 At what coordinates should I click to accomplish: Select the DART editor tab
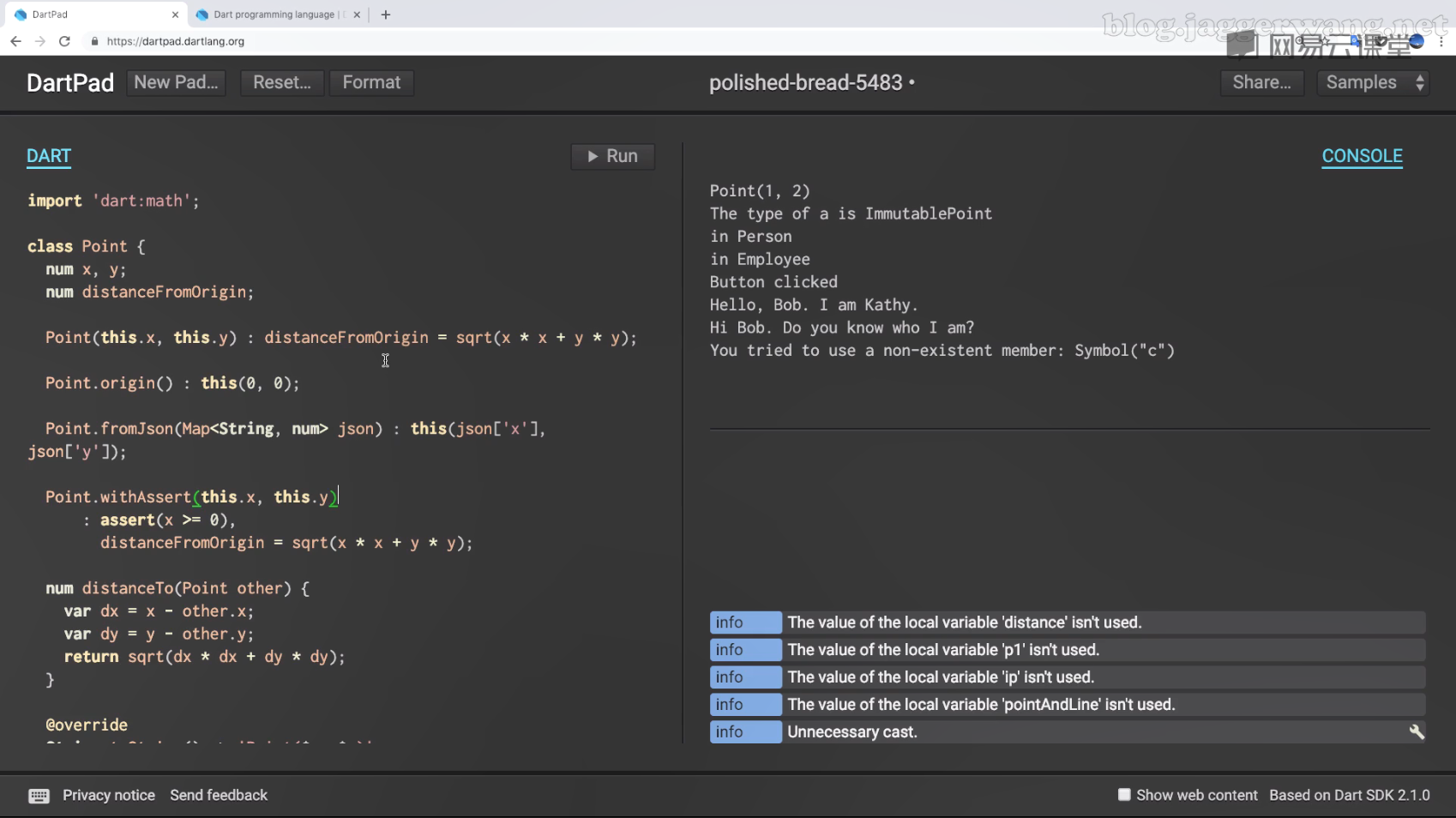[49, 156]
